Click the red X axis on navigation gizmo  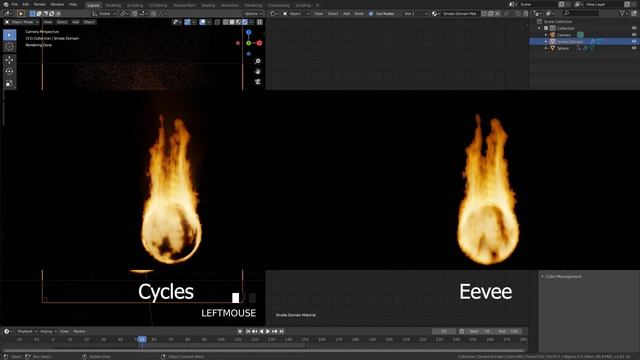pyautogui.click(x=259, y=43)
